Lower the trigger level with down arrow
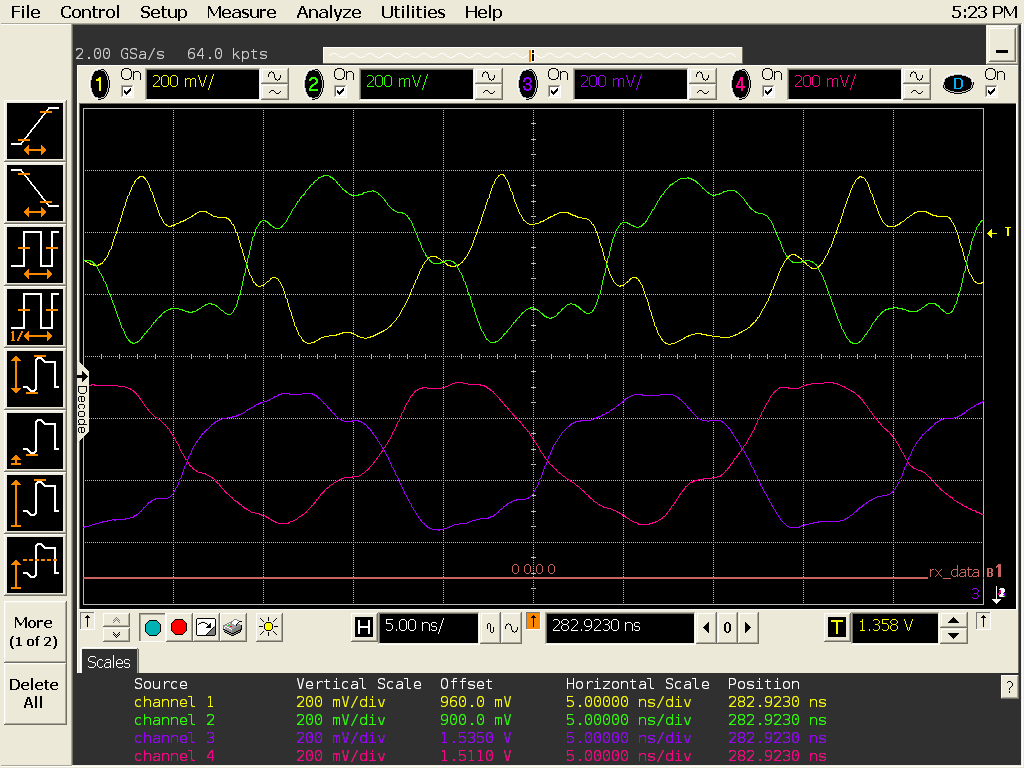Viewport: 1024px width, 768px height. click(x=953, y=635)
